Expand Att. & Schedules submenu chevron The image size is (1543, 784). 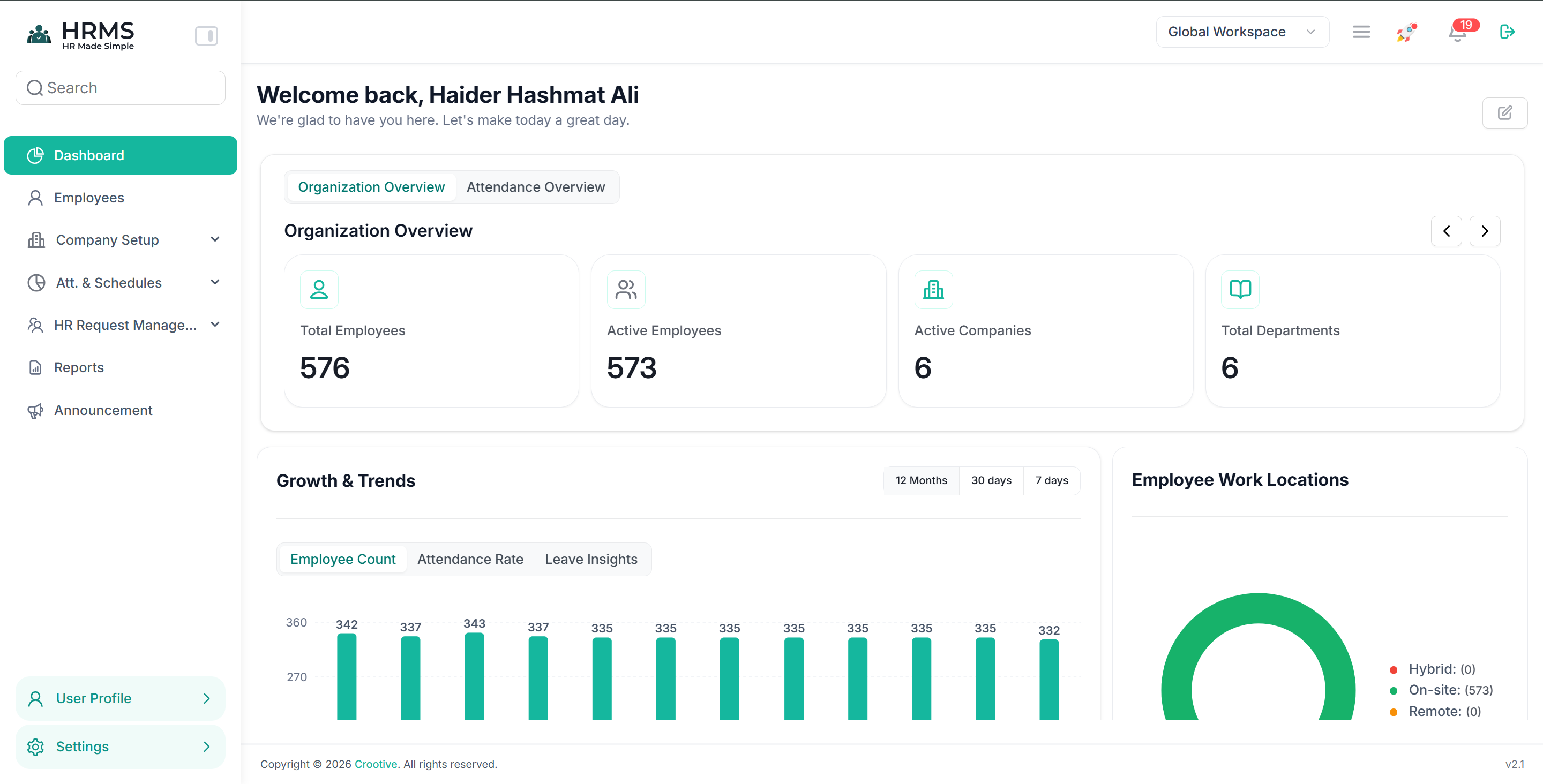pos(215,282)
